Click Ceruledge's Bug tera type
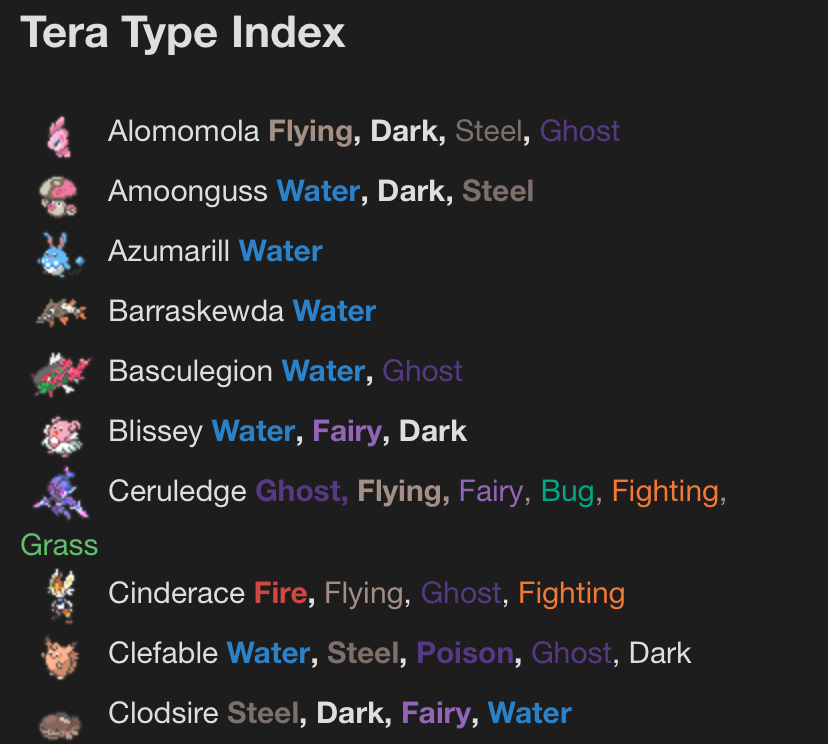 tap(568, 491)
